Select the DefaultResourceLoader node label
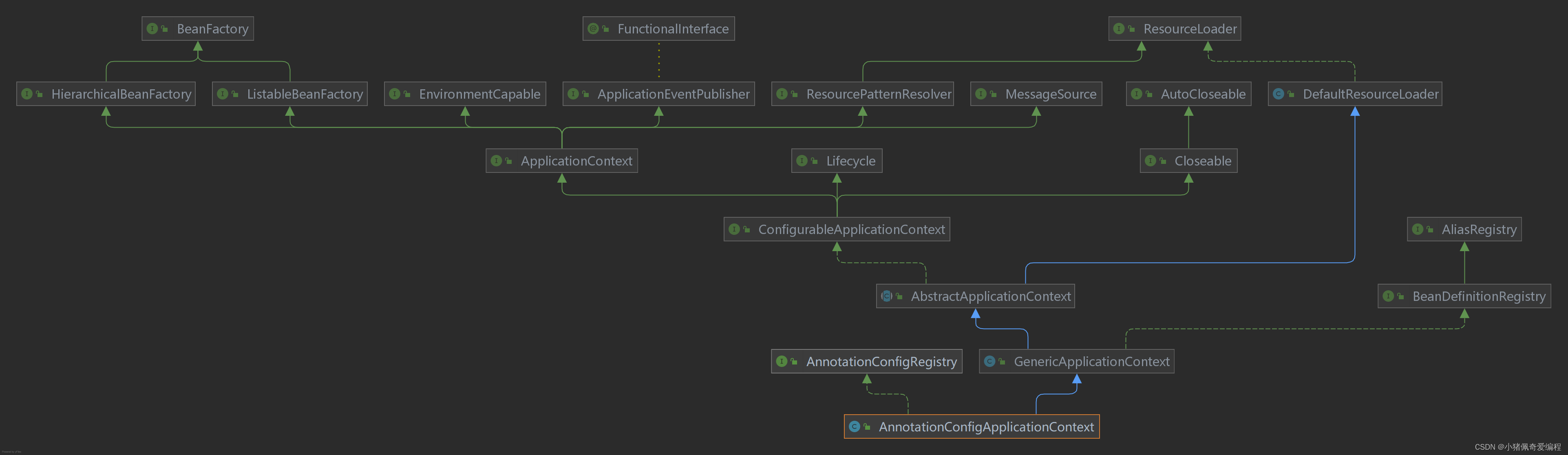Image resolution: width=1568 pixels, height=455 pixels. pos(1370,94)
